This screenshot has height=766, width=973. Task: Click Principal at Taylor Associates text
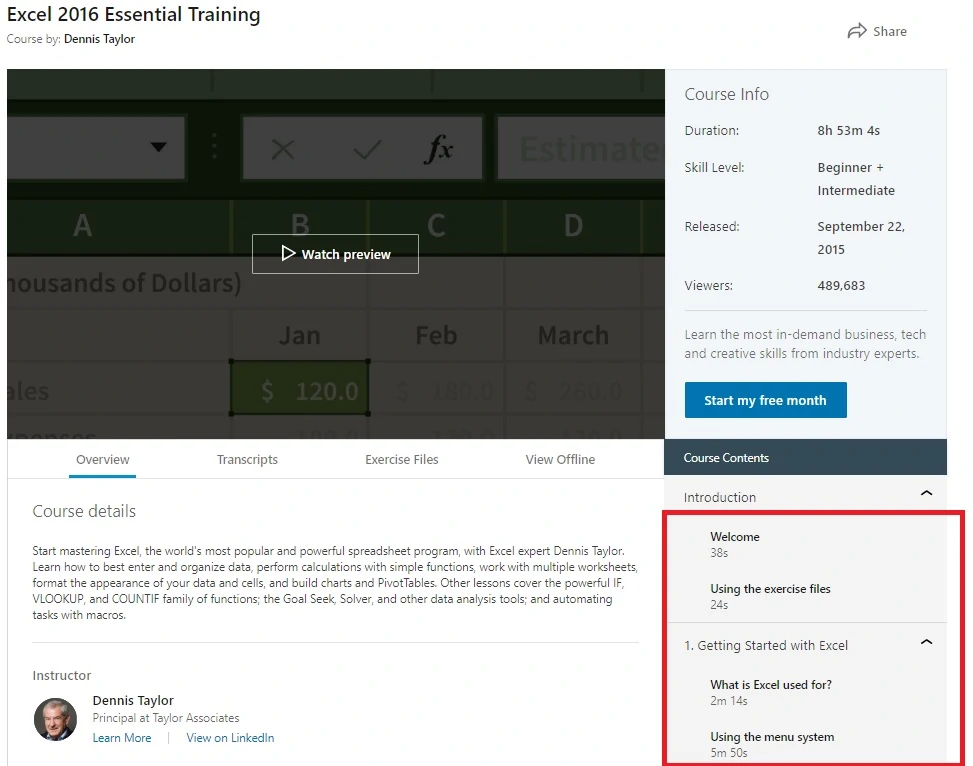pos(166,718)
